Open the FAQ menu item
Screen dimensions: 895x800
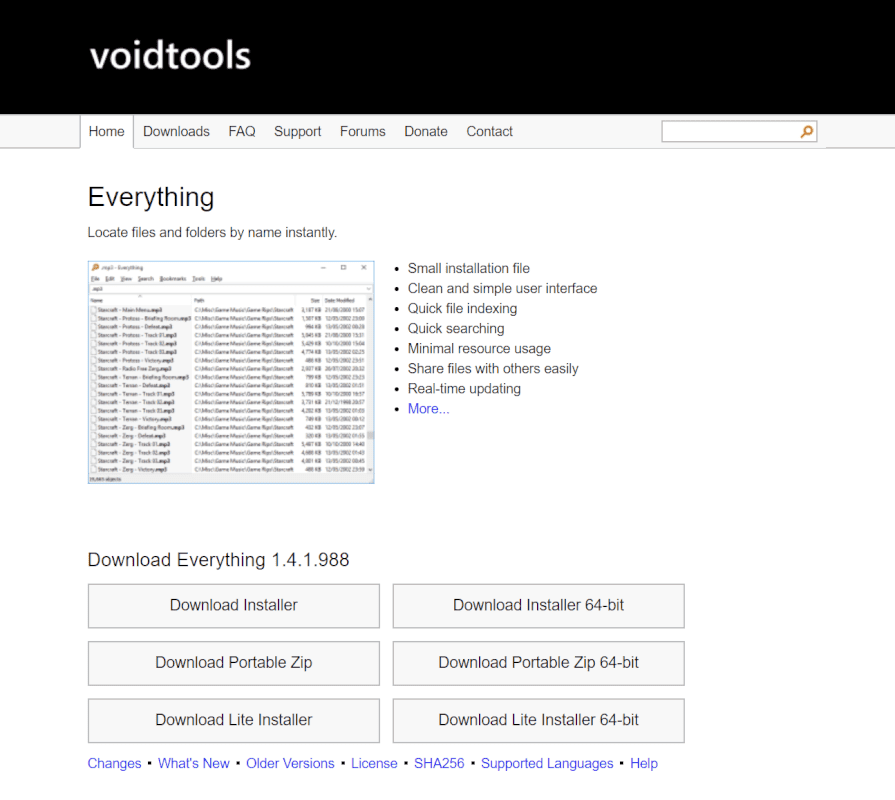pyautogui.click(x=242, y=131)
